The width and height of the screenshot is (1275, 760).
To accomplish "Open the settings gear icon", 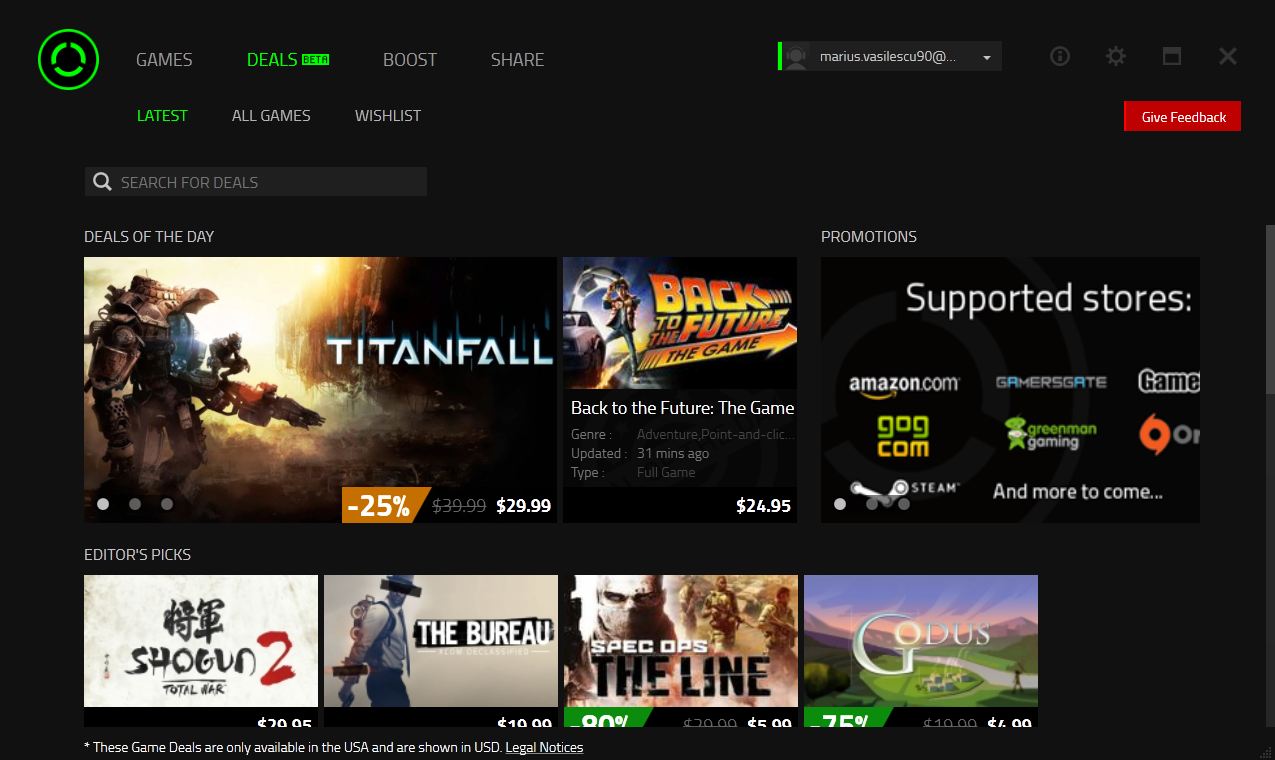I will coord(1116,57).
